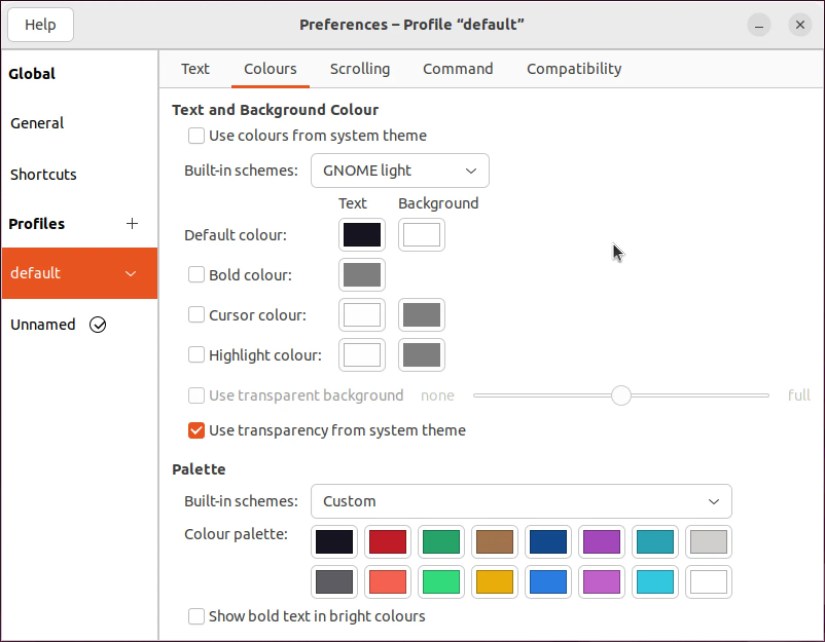Click the default background colour swatch

click(421, 235)
